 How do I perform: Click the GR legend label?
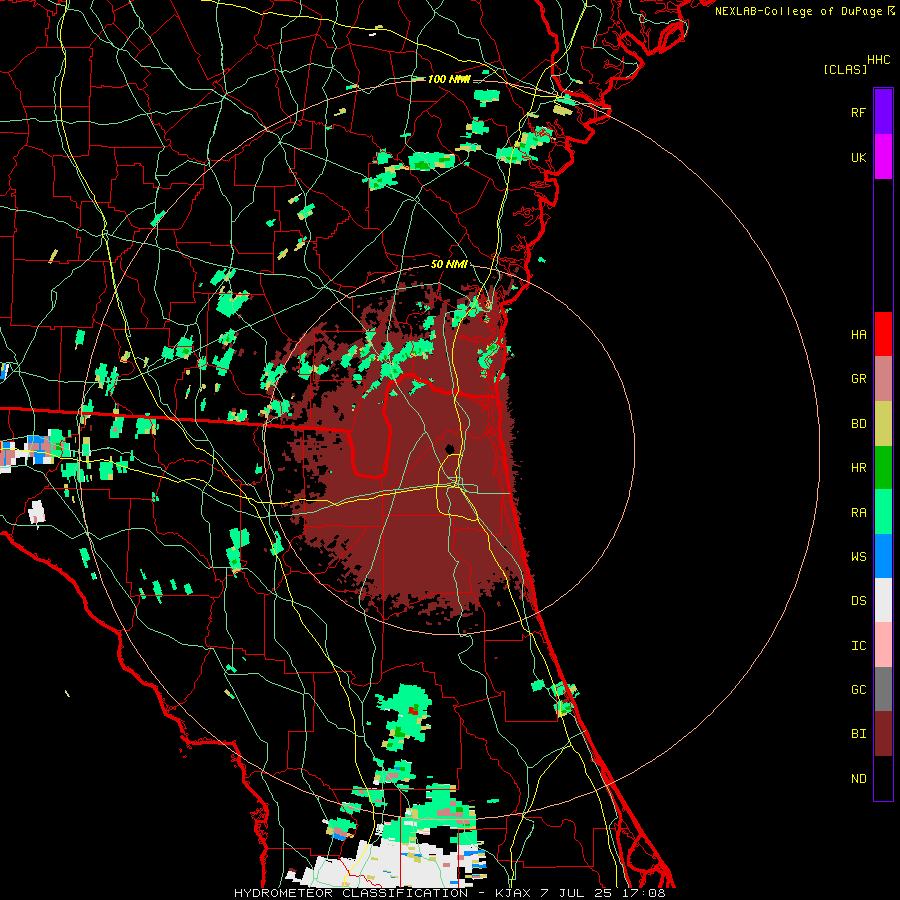[x=858, y=379]
